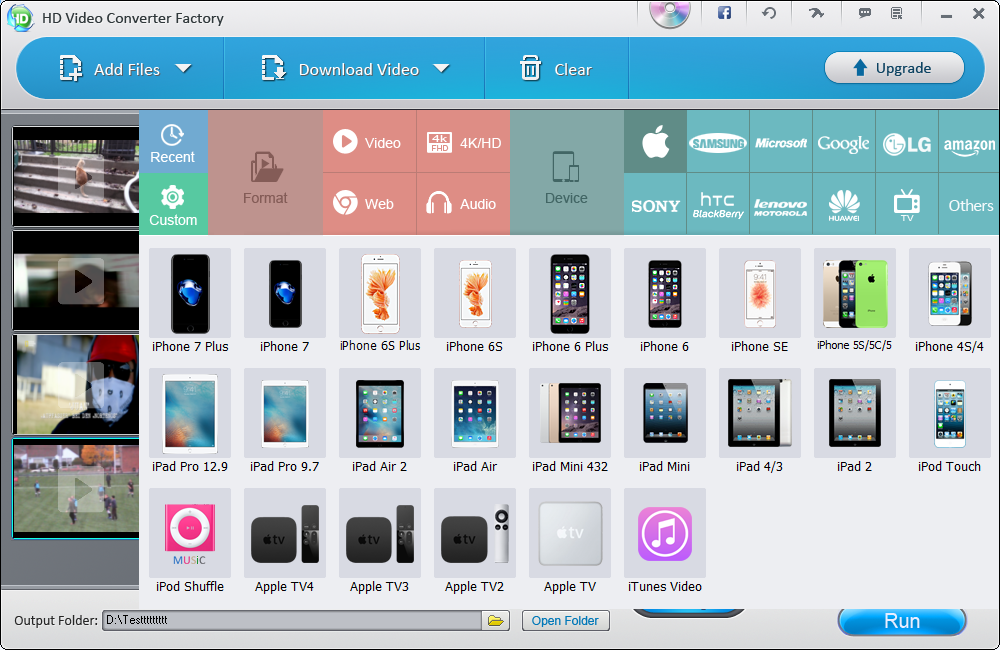Select the iPad Mini preset
The width and height of the screenshot is (1000, 650).
[x=665, y=422]
